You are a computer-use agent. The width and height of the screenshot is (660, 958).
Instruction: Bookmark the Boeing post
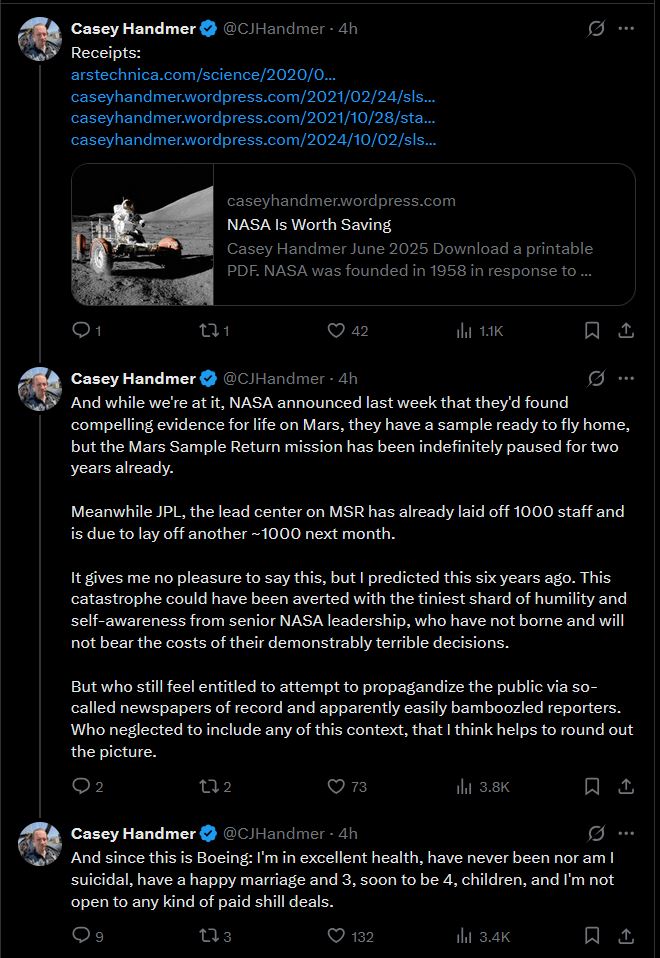pyautogui.click(x=592, y=935)
